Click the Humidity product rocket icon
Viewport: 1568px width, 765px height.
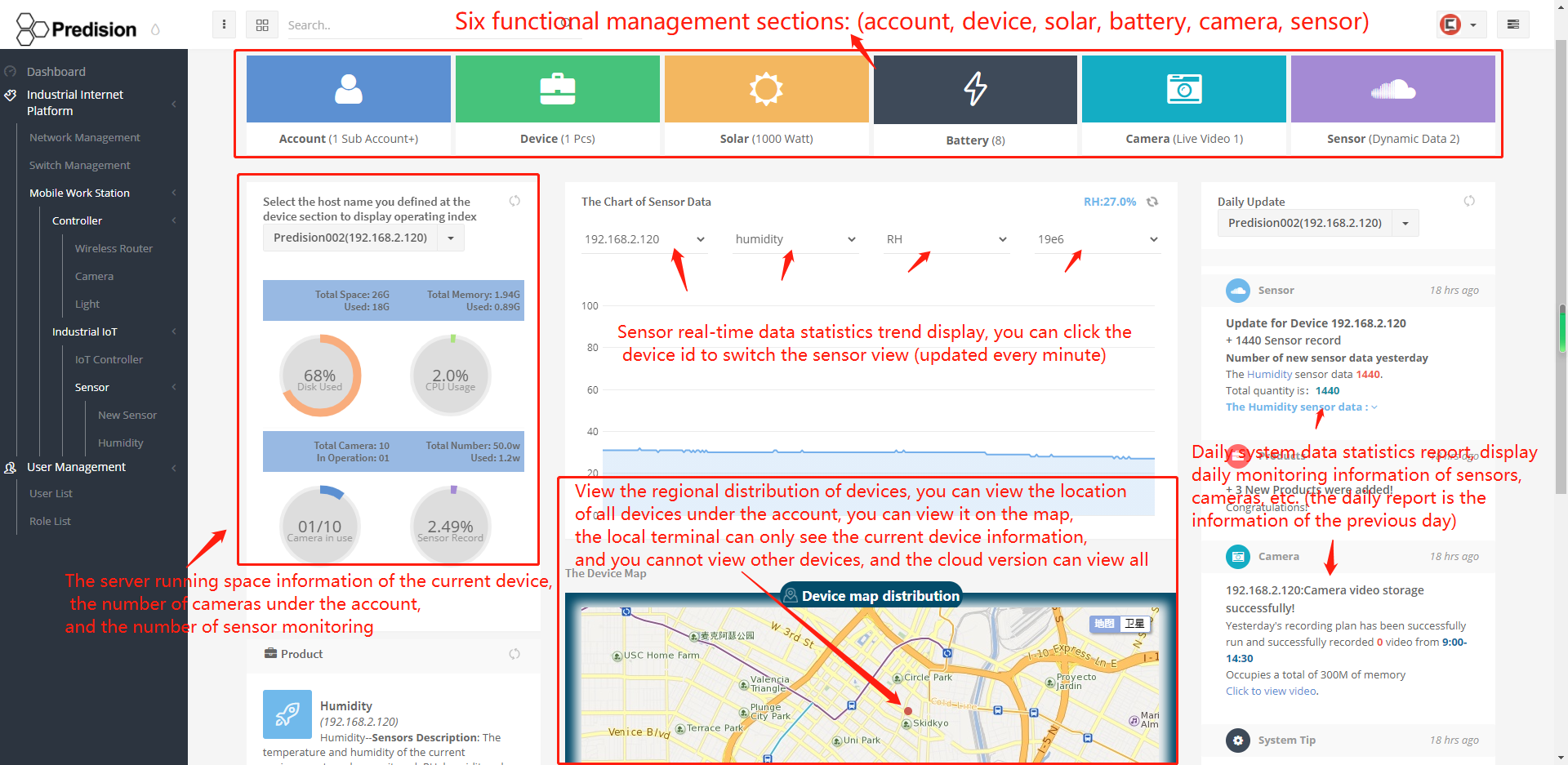(287, 714)
